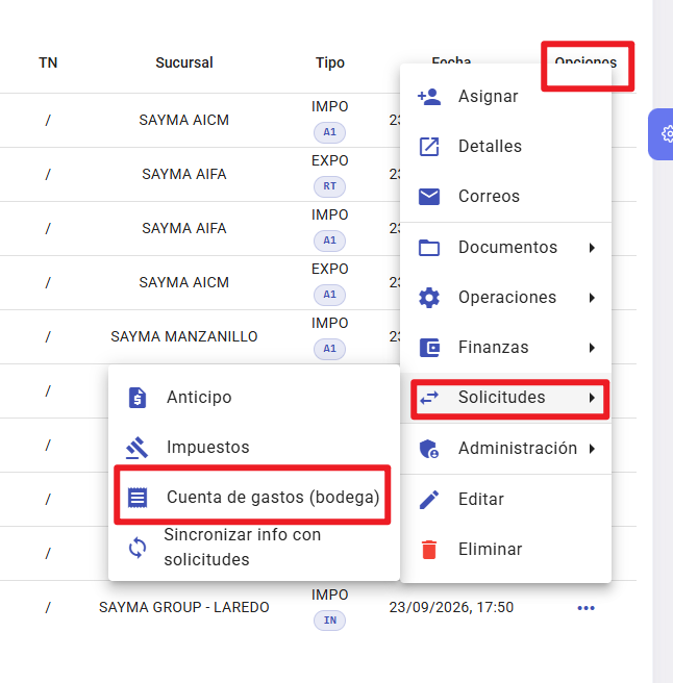Viewport: 673px width, 683px height.
Task: Click Sincronizar info con solicitudes
Action: pos(254,548)
